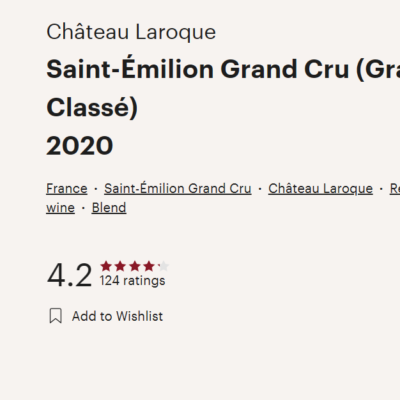Click the greyed-out fifth rating star
Viewport: 400px width, 400px height.
163,266
